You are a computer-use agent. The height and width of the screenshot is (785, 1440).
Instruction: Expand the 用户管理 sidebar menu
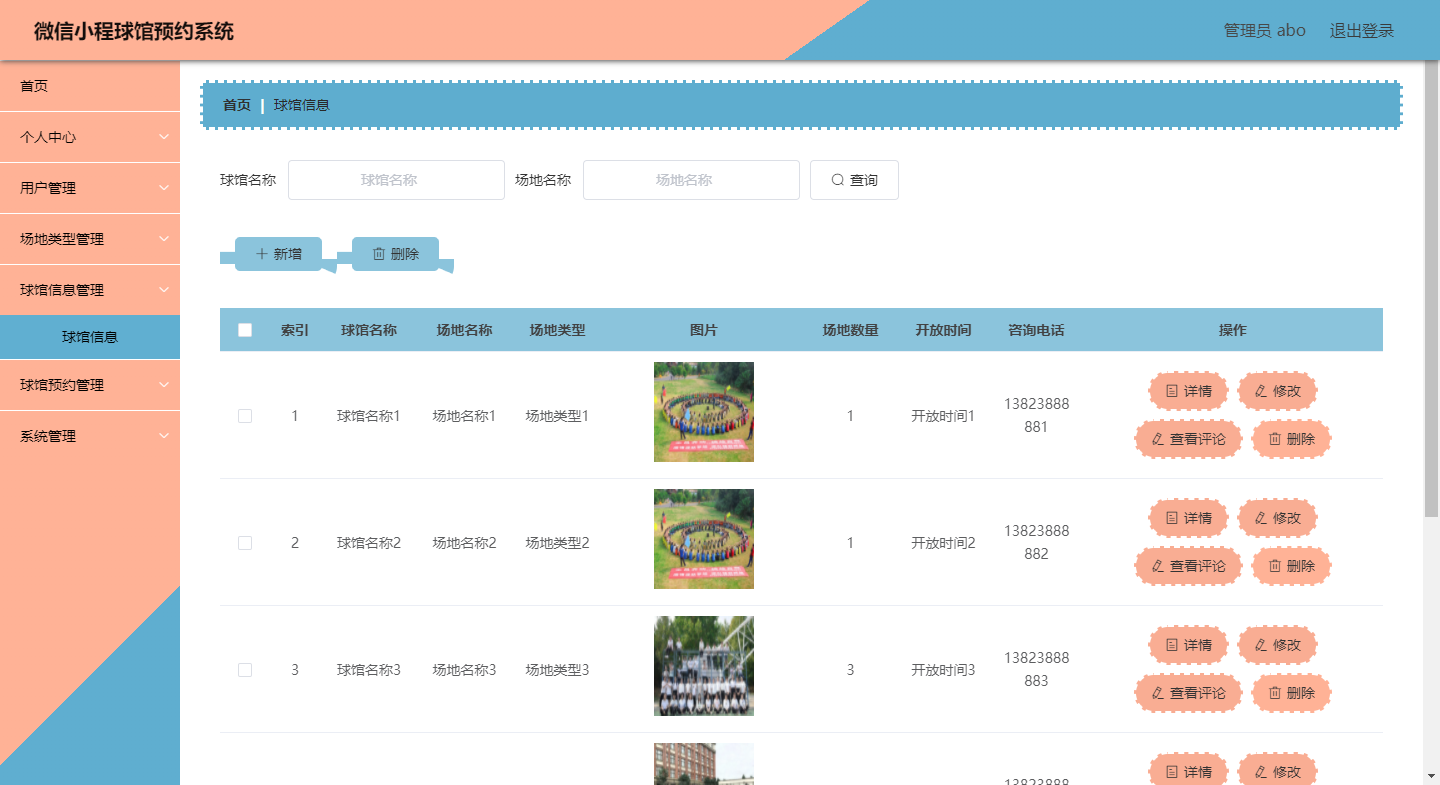[90, 188]
